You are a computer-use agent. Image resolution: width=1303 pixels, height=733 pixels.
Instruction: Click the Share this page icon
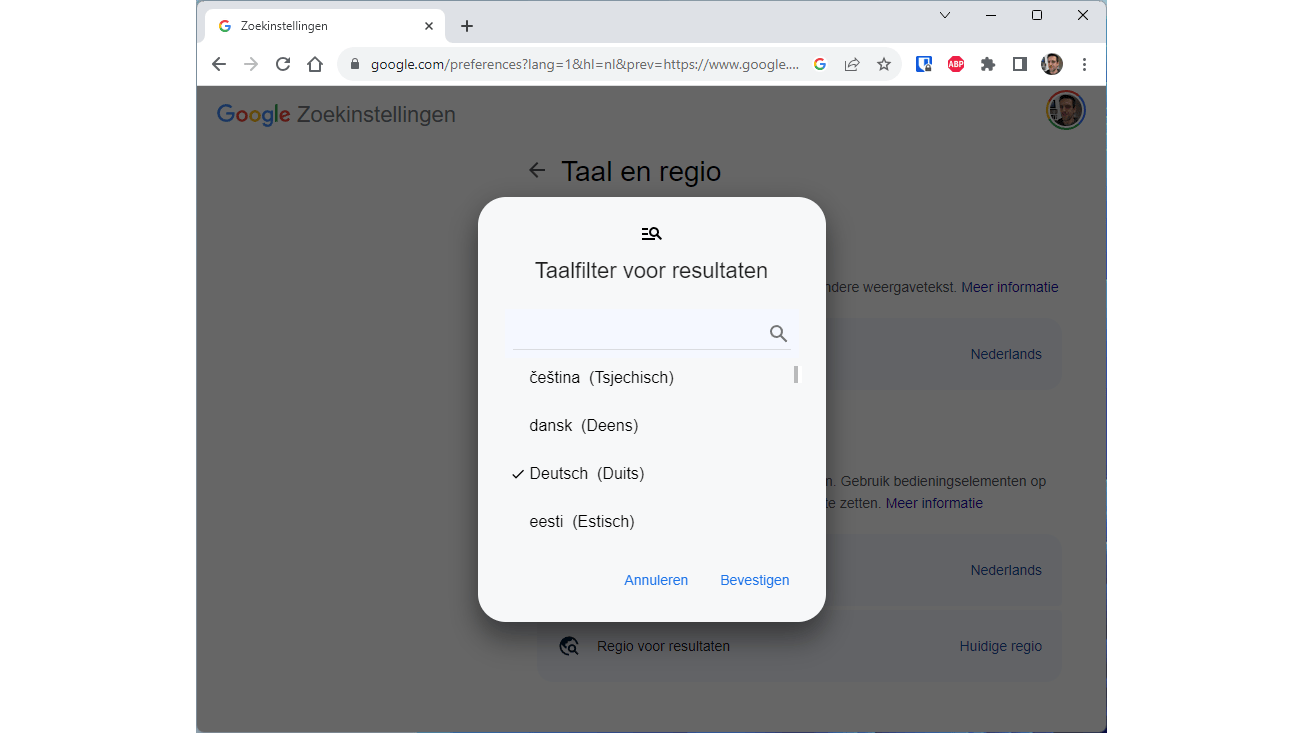click(852, 64)
